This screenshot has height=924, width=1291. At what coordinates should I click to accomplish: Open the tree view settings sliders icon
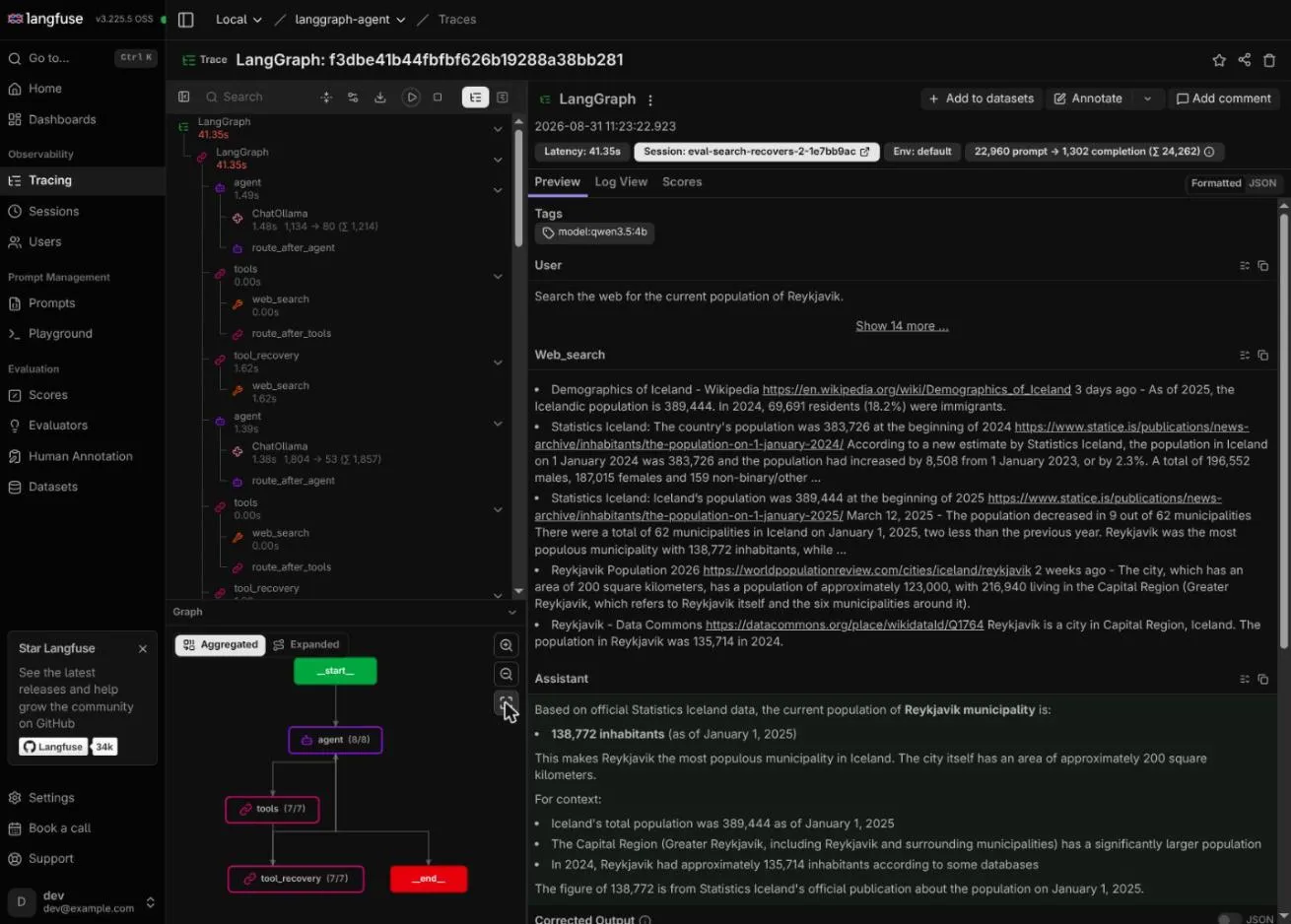(353, 98)
